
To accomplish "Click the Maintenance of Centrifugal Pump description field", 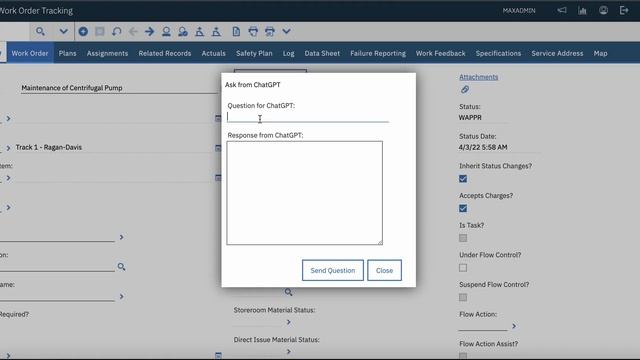I will [x=119, y=88].
